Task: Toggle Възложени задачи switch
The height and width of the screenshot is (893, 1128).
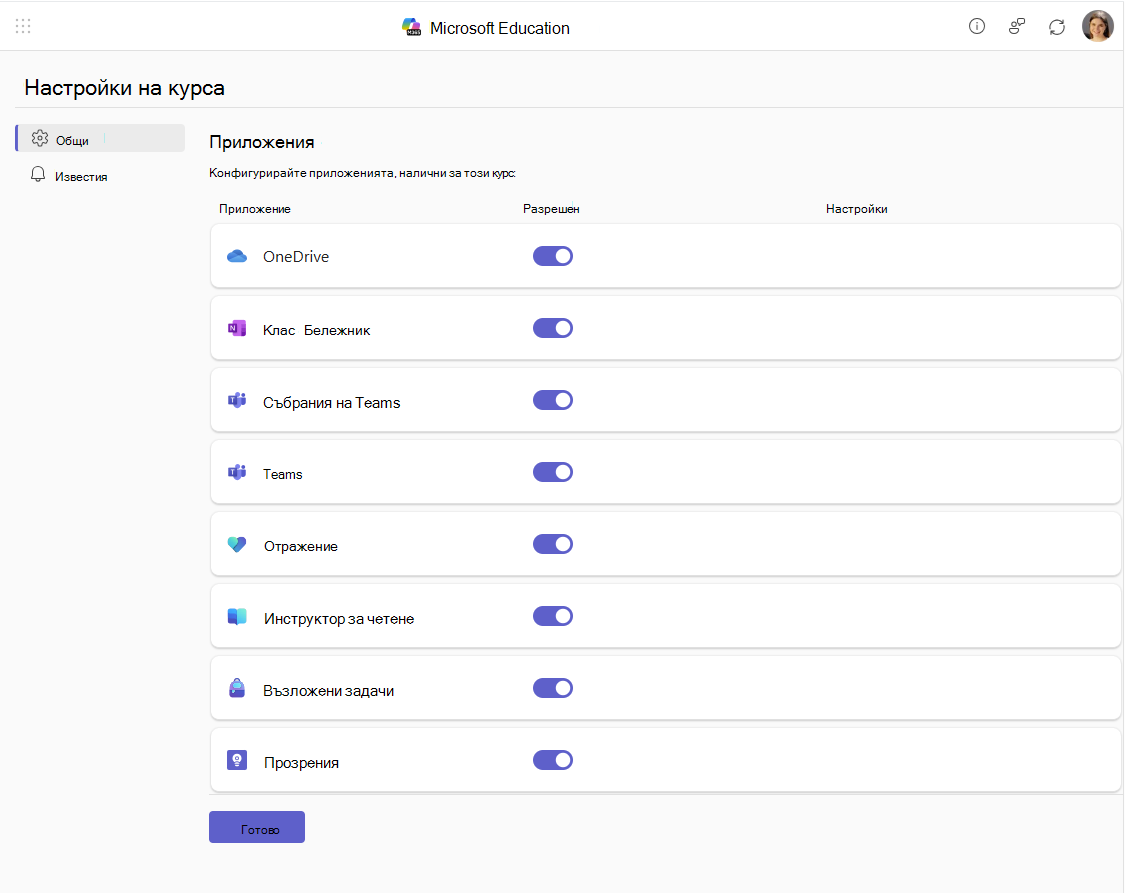Action: pyautogui.click(x=552, y=688)
